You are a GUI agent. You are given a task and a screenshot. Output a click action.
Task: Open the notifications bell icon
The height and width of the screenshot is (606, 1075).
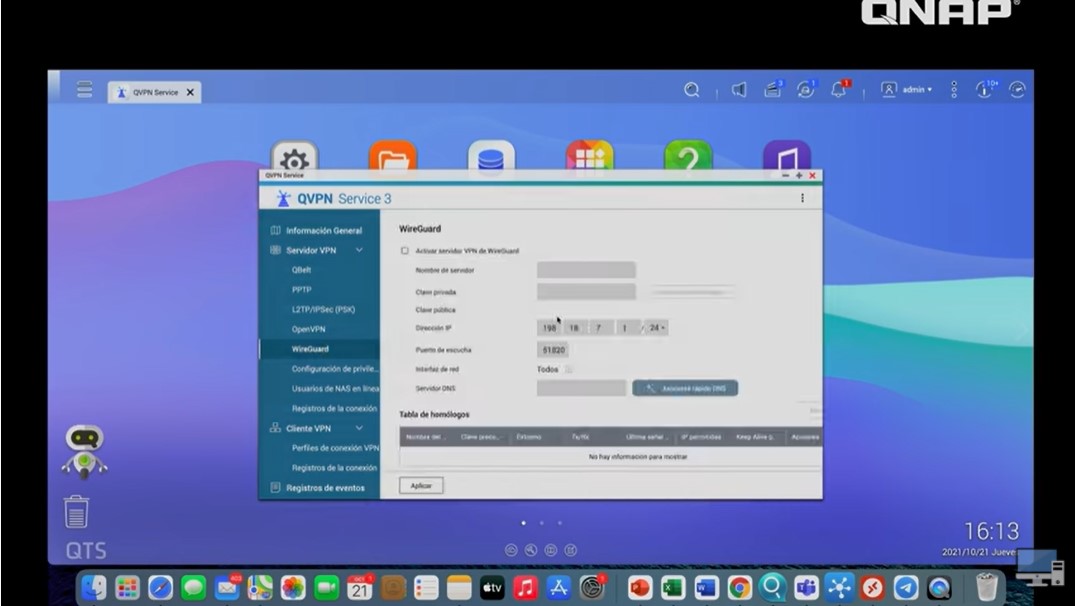tap(840, 89)
